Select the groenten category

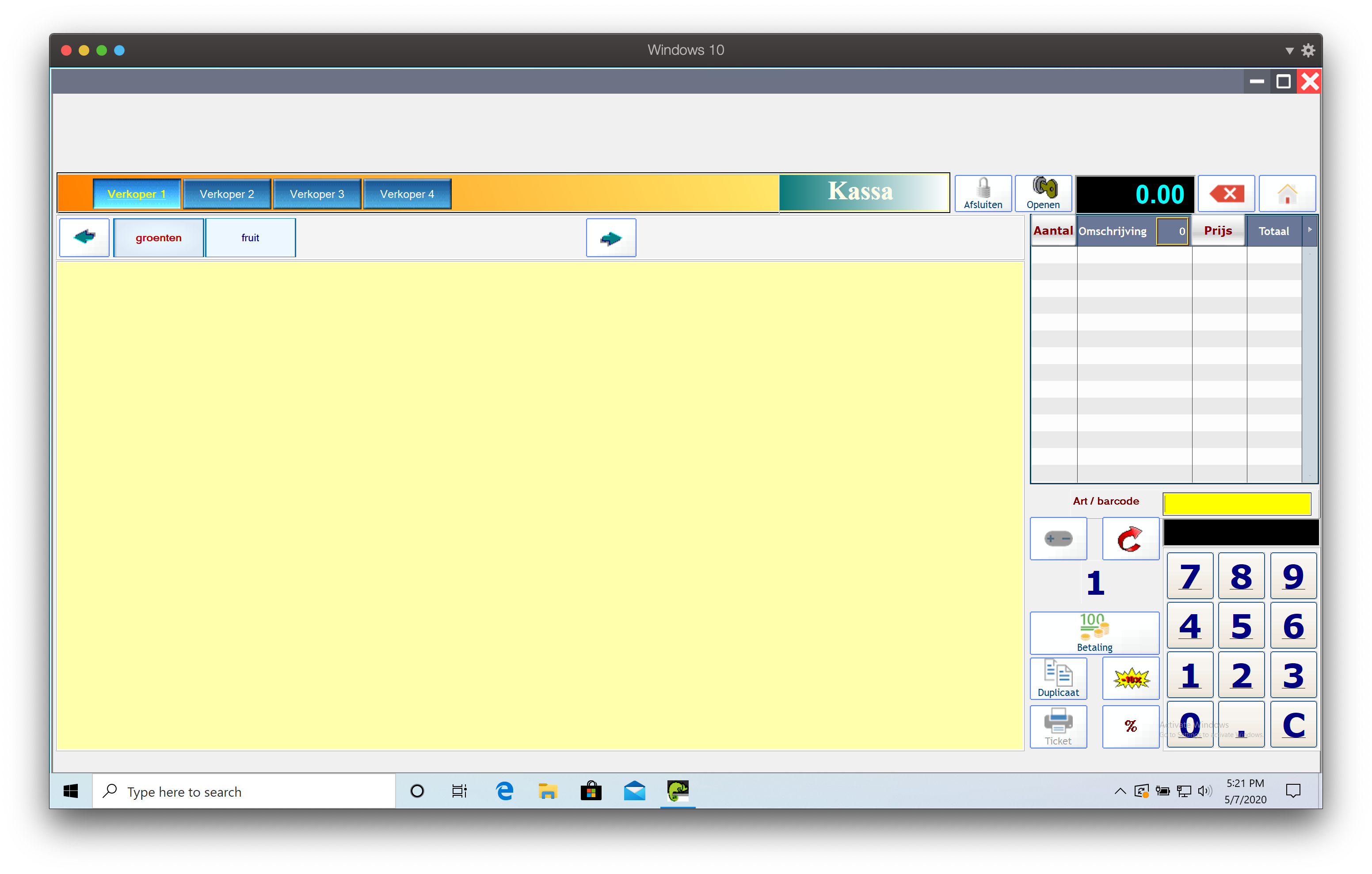[x=158, y=238]
